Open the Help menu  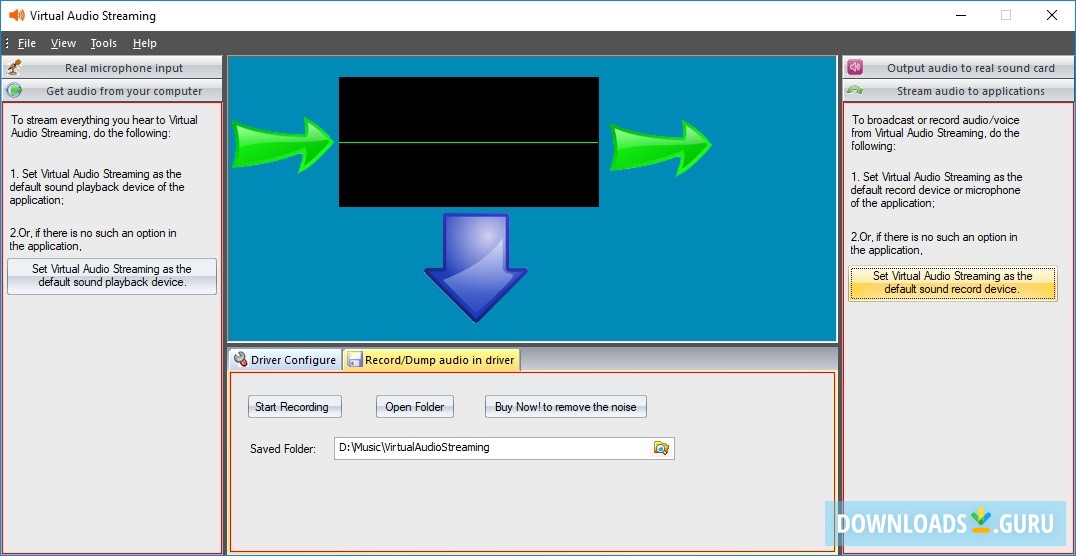(x=145, y=43)
